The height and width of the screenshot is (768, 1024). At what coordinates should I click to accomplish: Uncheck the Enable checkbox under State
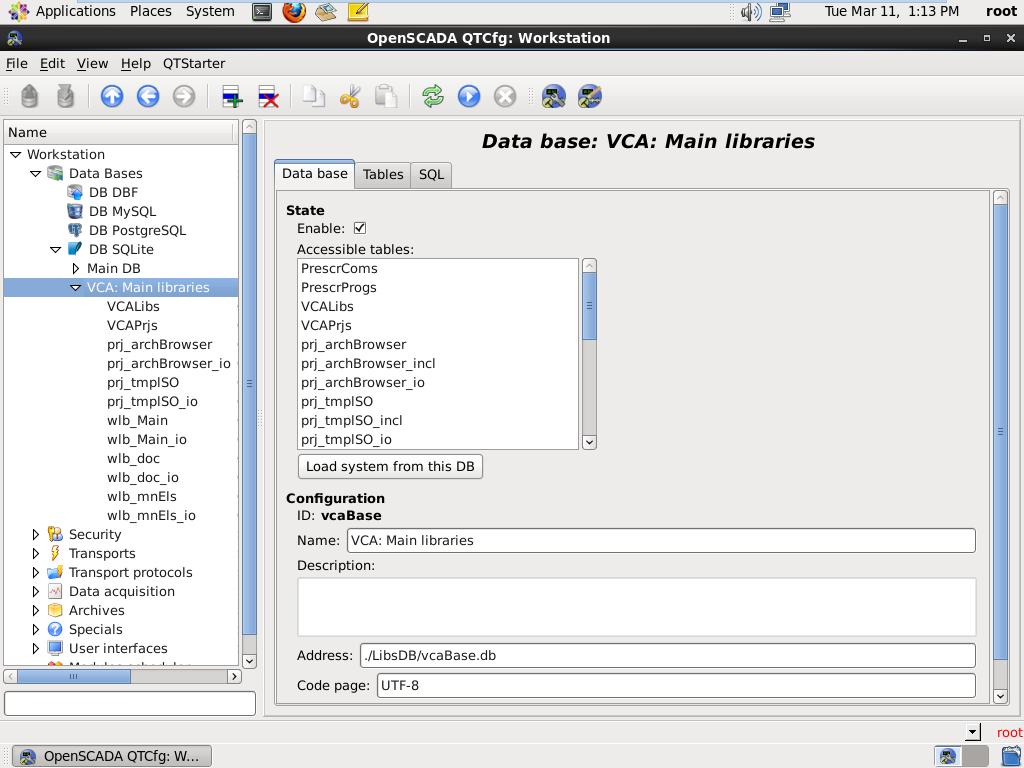[x=360, y=228]
